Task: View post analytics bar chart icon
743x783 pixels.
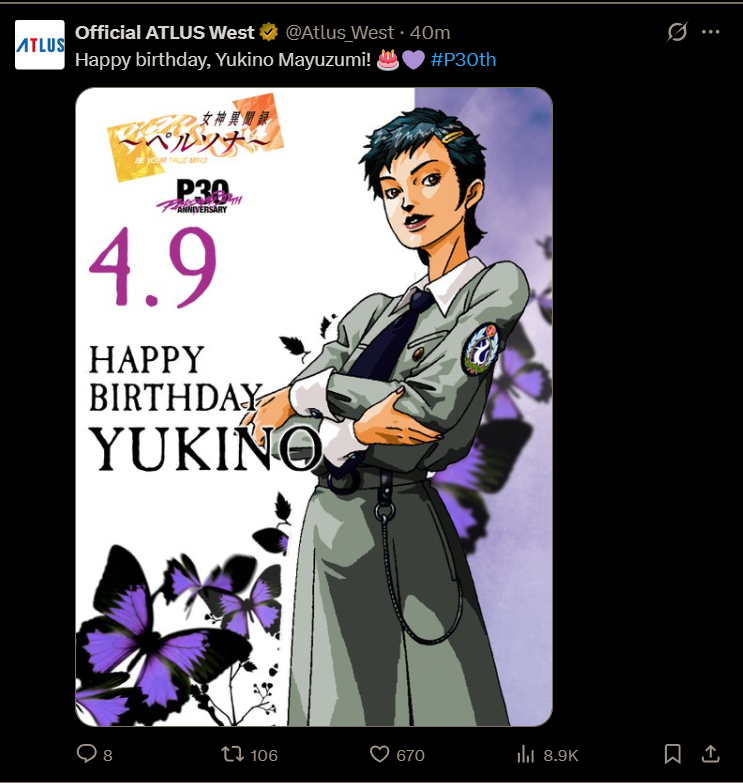Action: point(525,754)
